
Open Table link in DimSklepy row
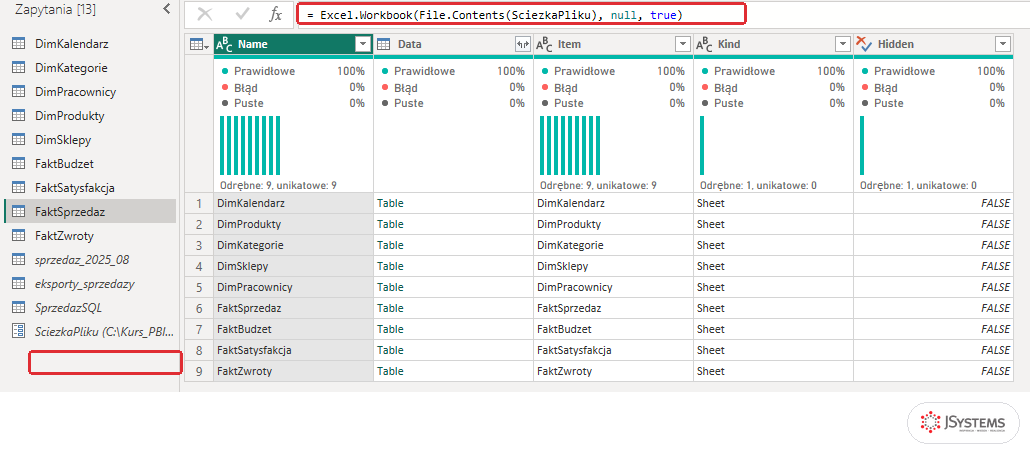point(390,266)
